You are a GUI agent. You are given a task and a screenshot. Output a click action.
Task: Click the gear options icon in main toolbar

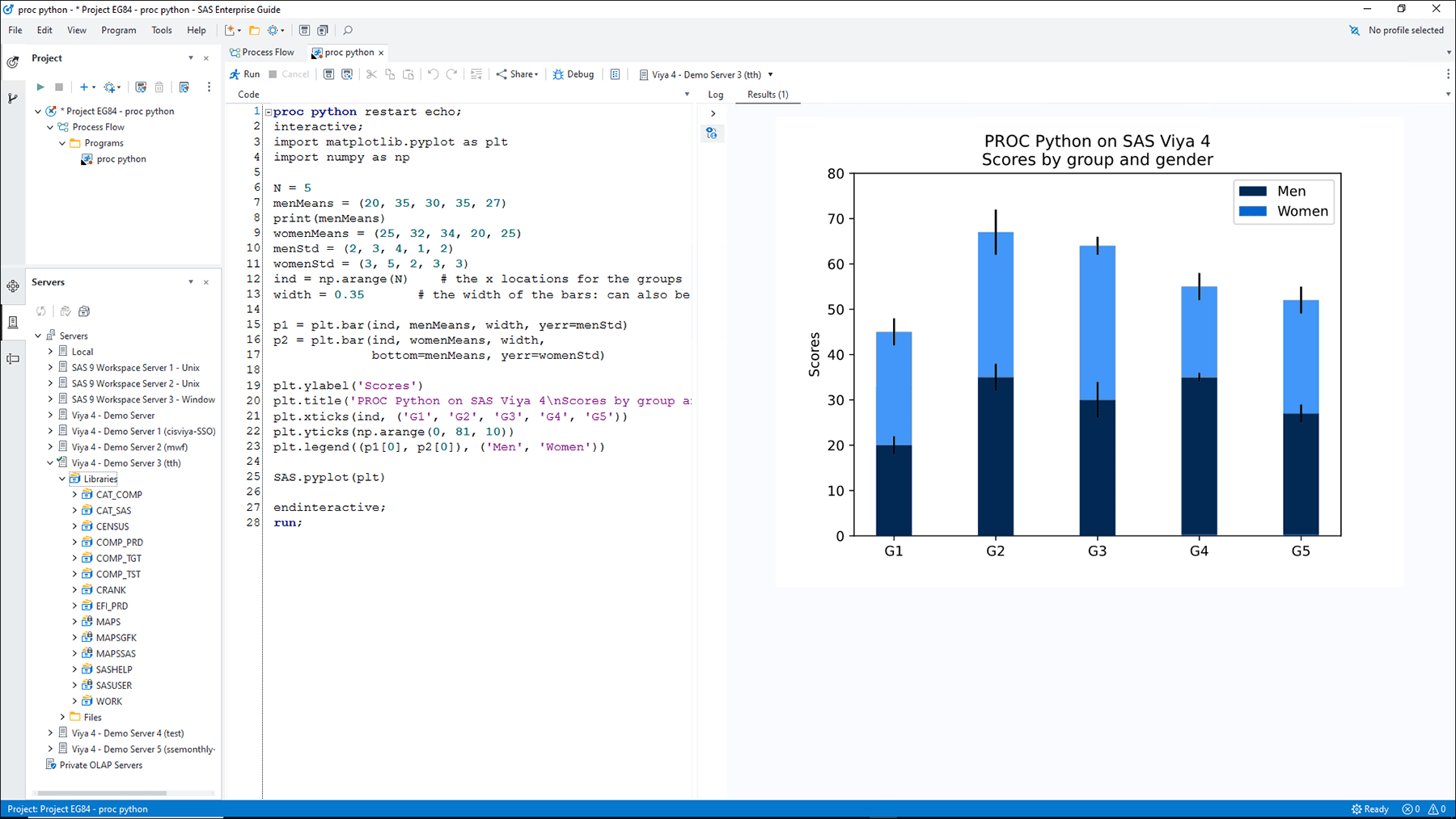[x=276, y=31]
